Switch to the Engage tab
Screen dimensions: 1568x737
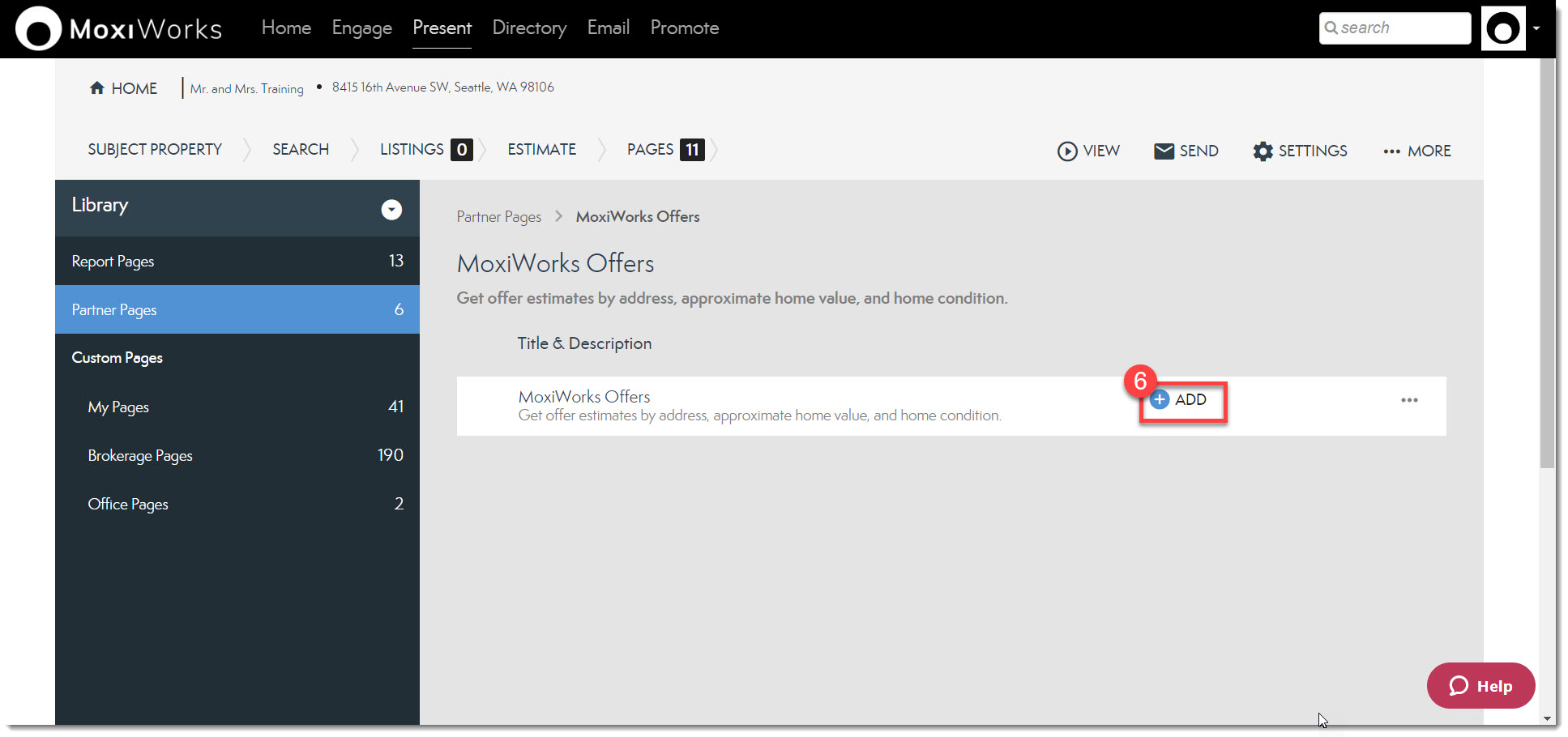[361, 28]
